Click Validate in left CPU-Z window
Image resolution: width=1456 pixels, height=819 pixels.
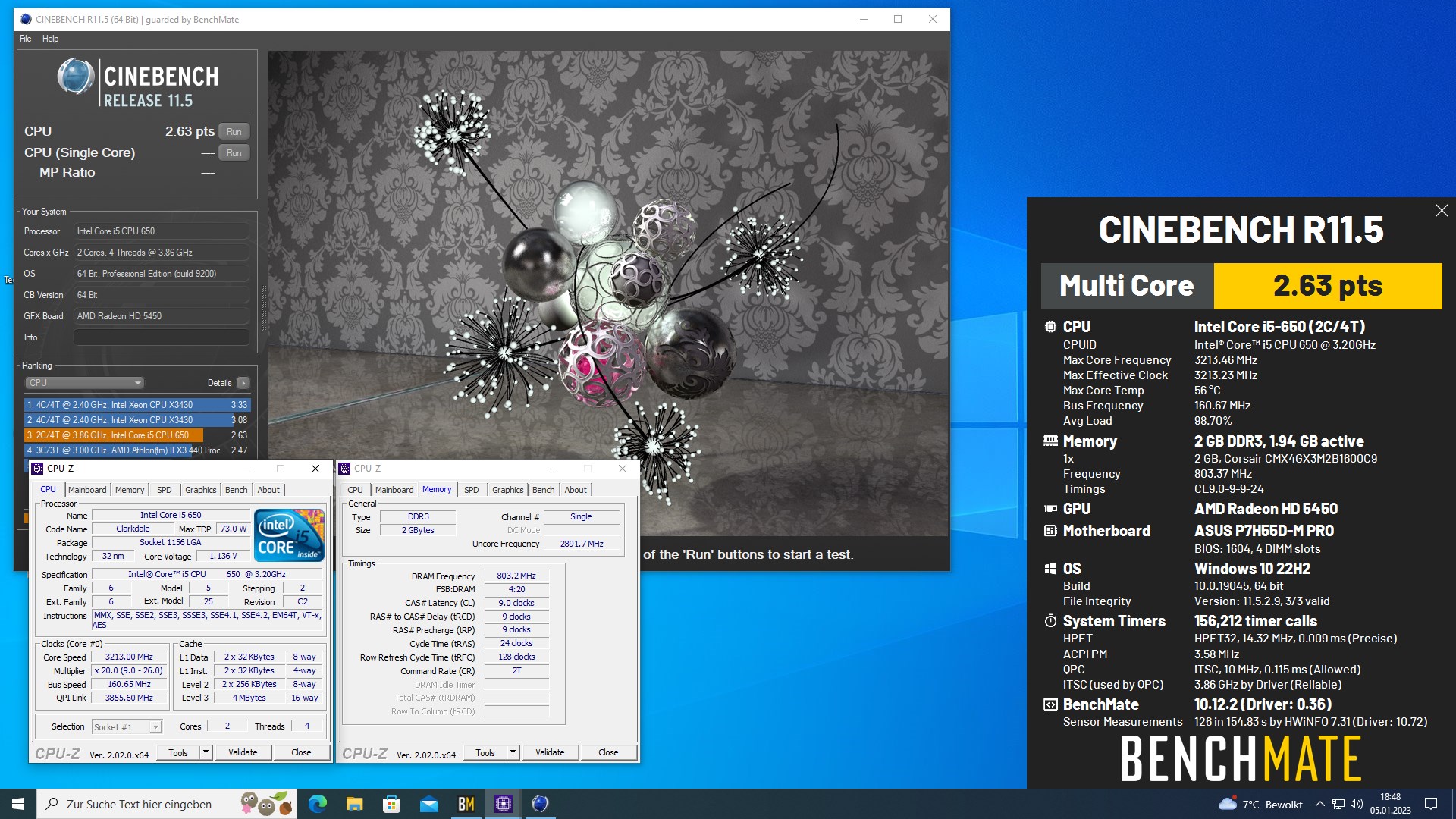click(x=243, y=752)
